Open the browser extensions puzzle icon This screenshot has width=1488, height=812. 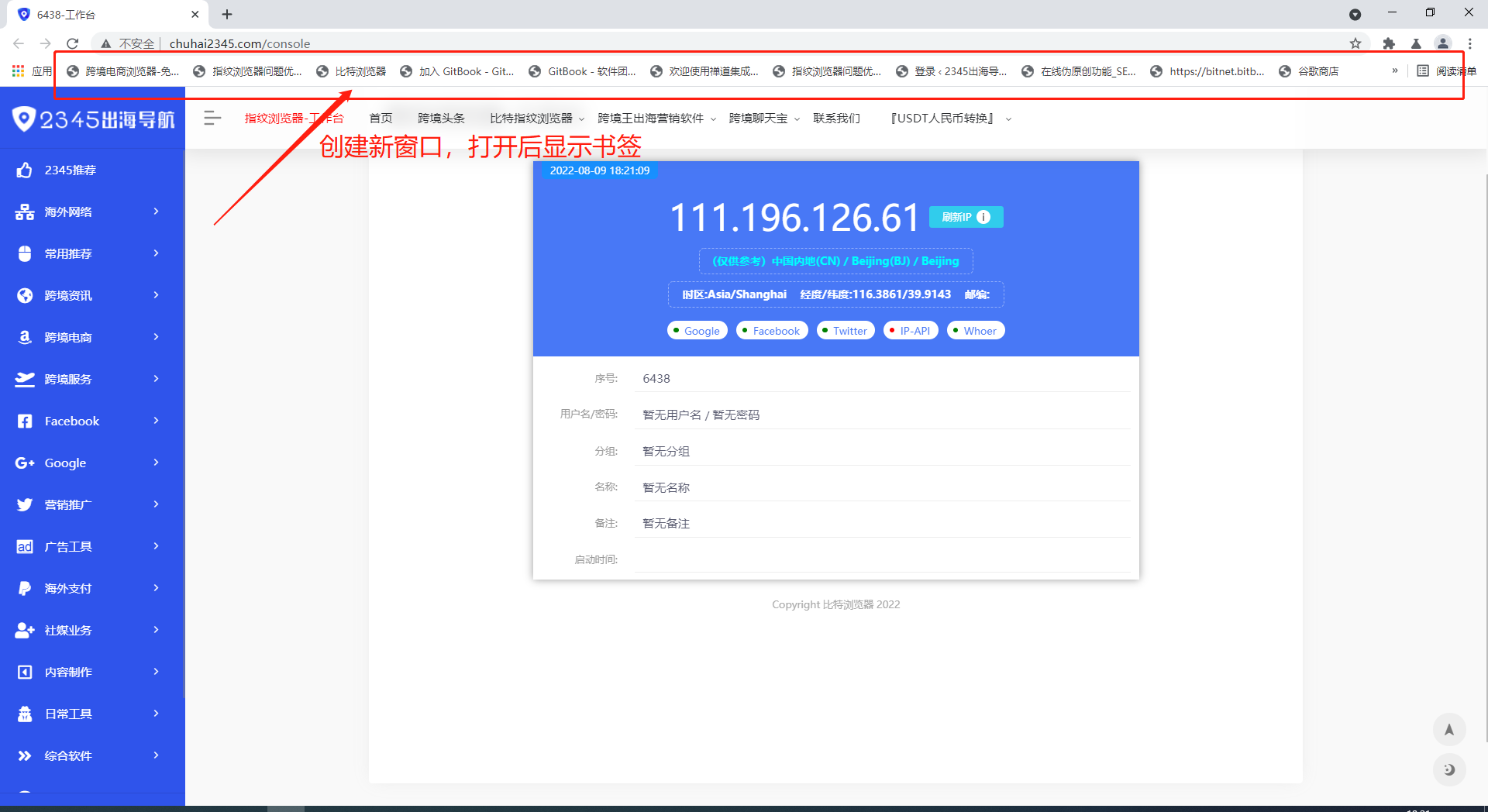[1389, 43]
